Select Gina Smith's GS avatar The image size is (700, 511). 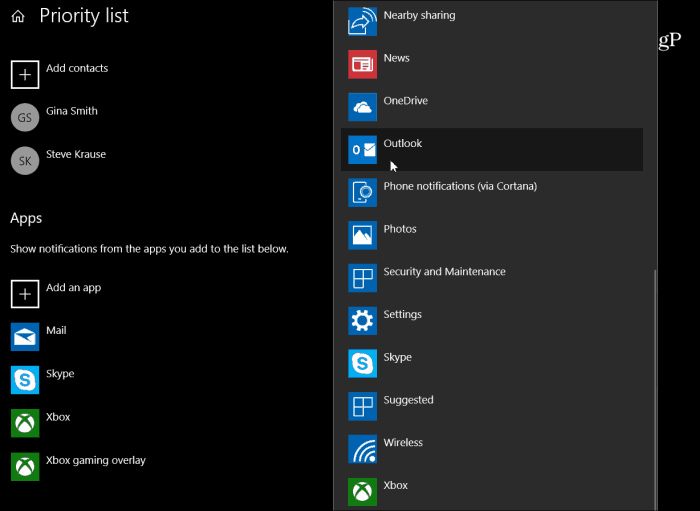(x=25, y=117)
